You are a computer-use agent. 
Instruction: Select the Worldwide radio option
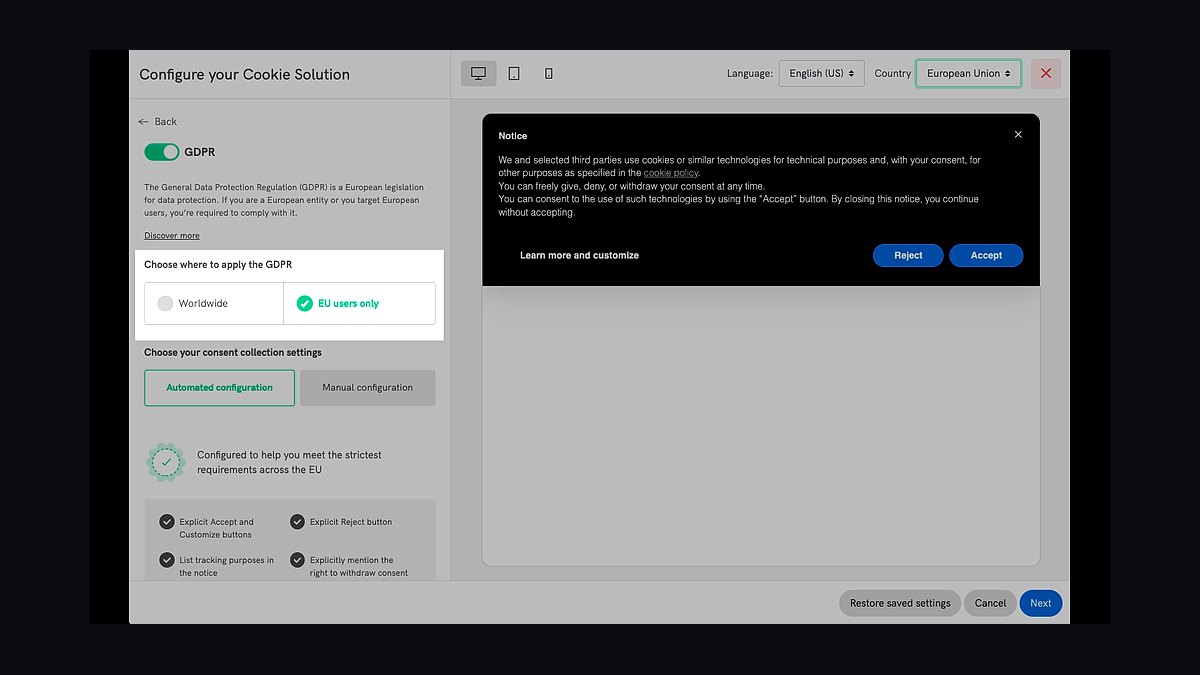click(x=214, y=303)
